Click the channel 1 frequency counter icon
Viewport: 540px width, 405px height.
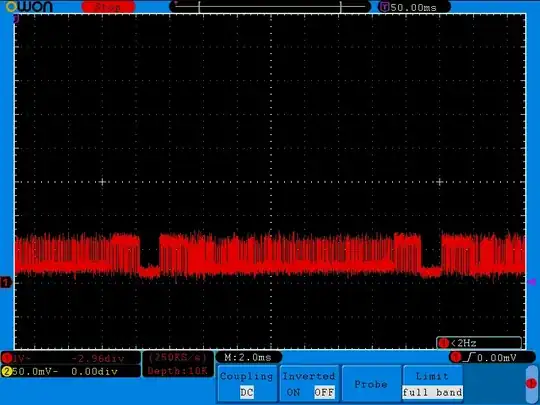(x=444, y=343)
